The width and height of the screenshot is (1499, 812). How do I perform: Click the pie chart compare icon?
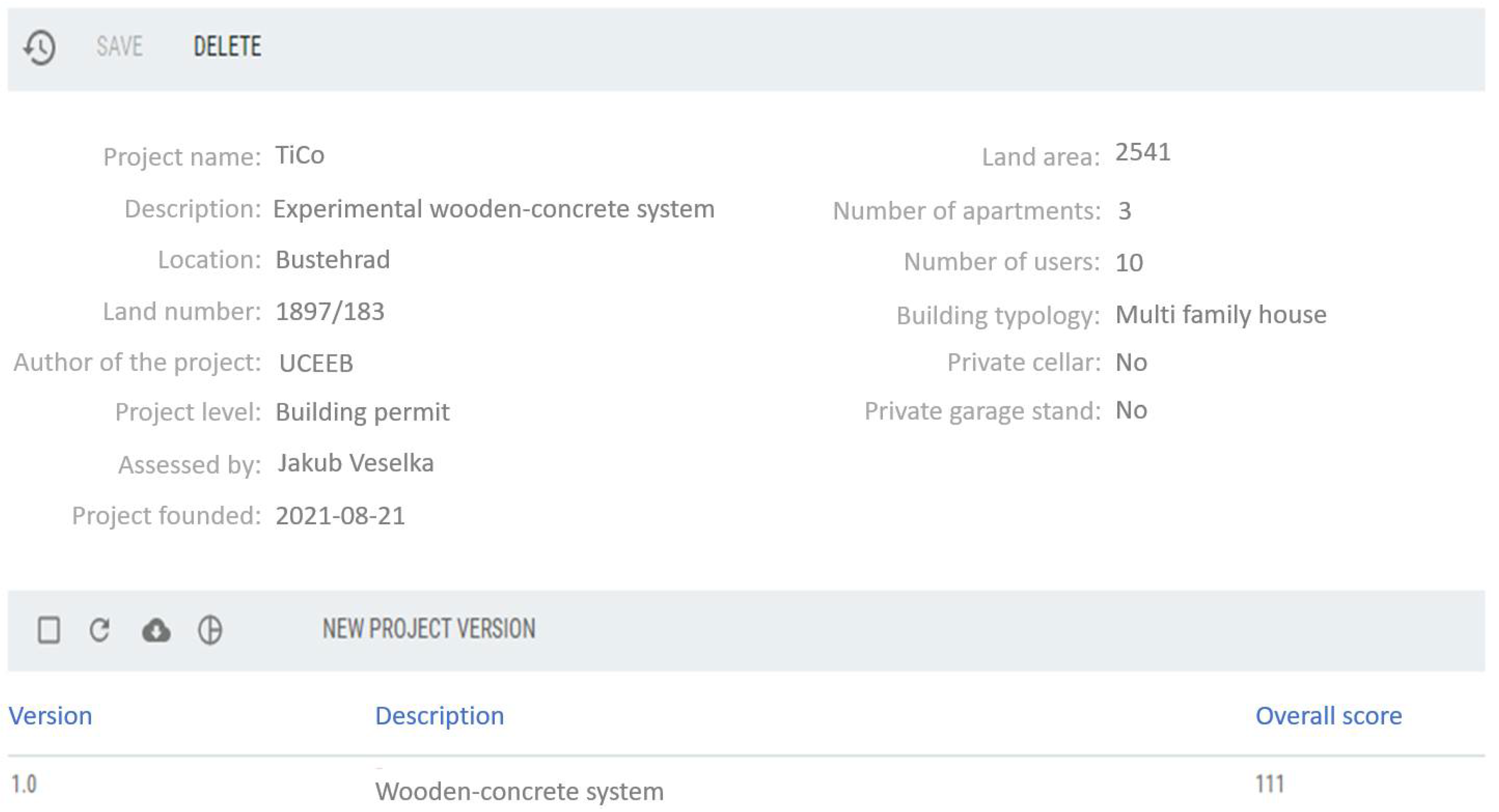(210, 630)
